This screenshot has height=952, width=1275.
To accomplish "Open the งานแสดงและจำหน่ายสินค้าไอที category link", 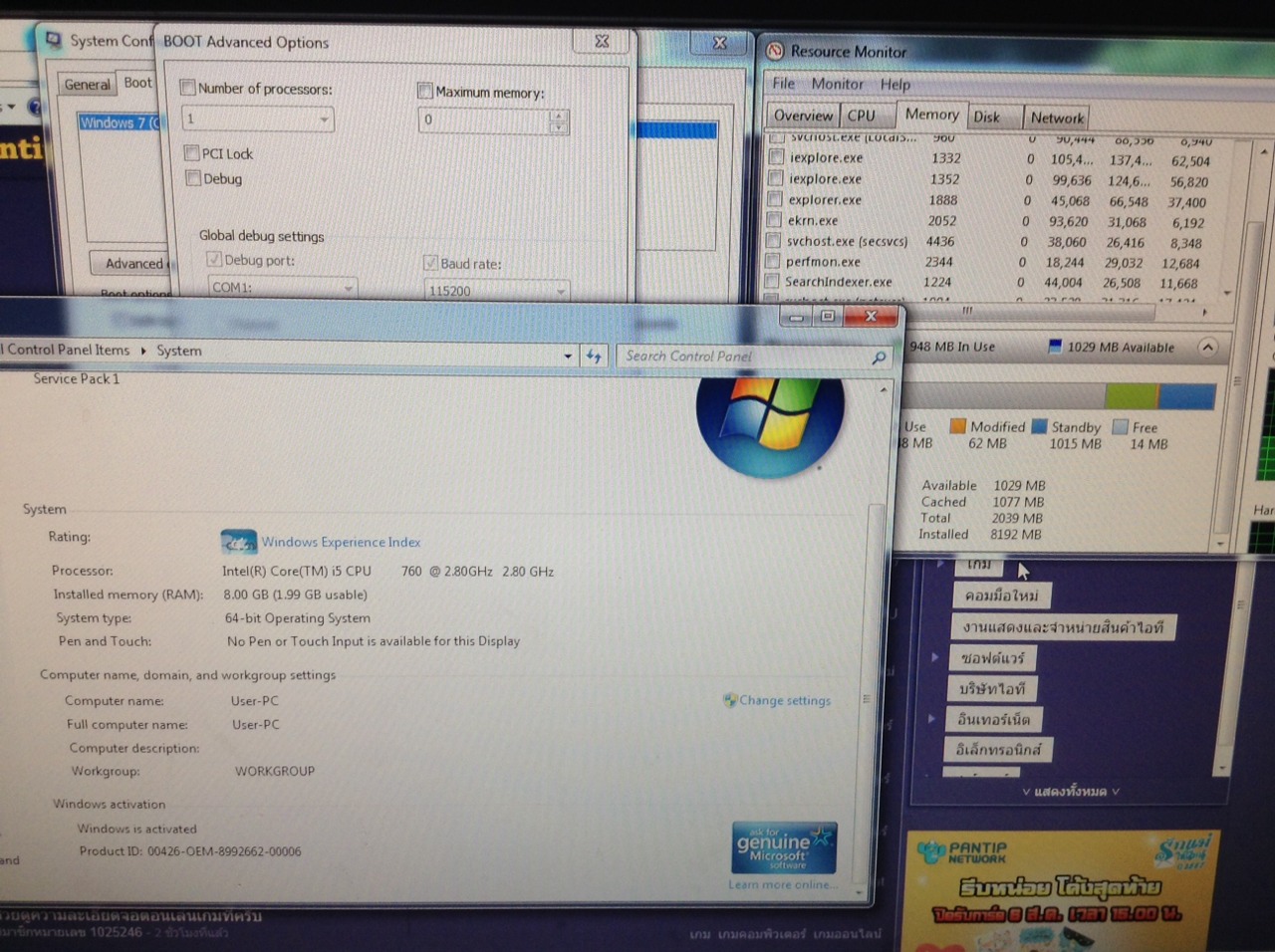I will tap(1063, 627).
